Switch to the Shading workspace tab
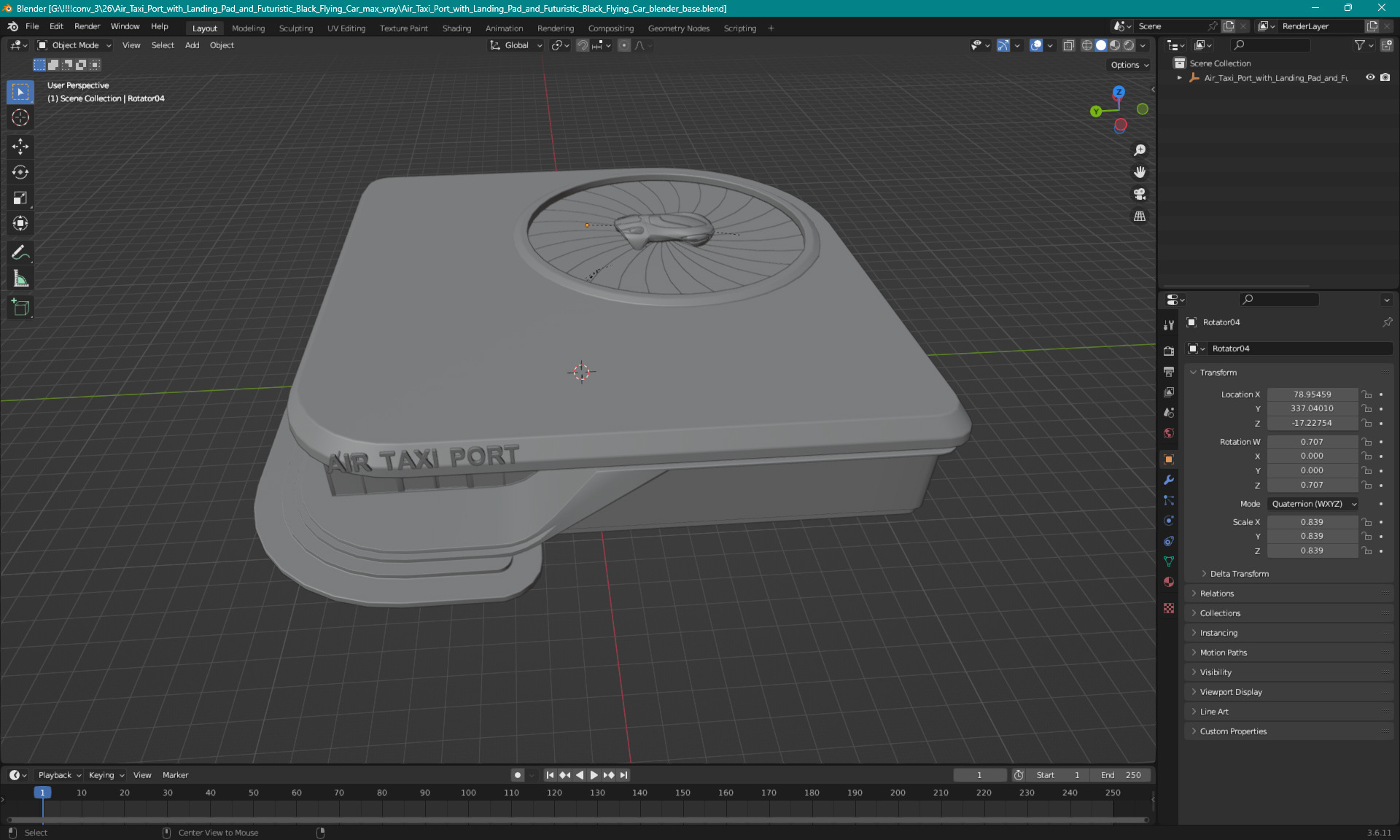 click(456, 28)
